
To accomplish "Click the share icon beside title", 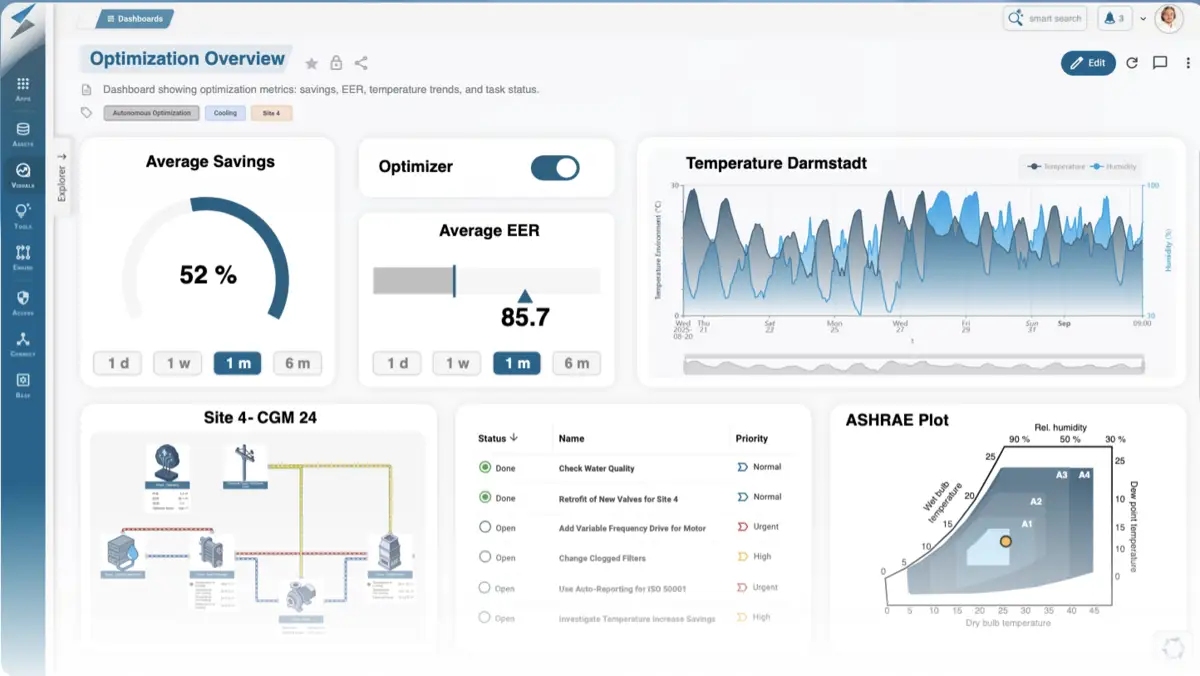I will pyautogui.click(x=361, y=63).
